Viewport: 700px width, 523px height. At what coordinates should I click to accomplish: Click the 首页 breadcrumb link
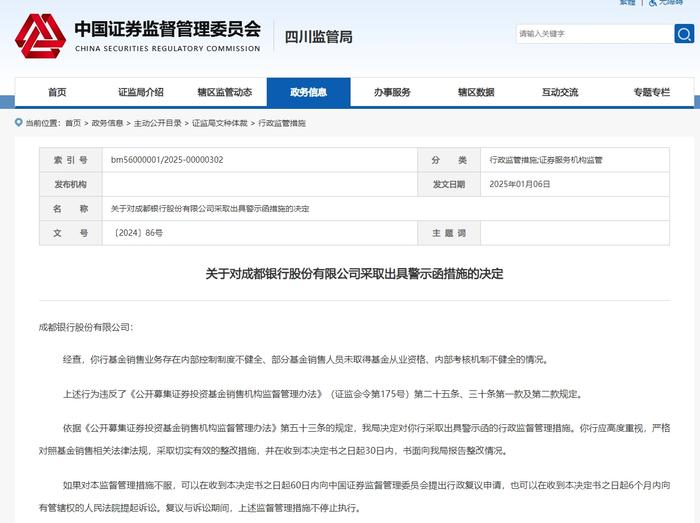point(73,123)
